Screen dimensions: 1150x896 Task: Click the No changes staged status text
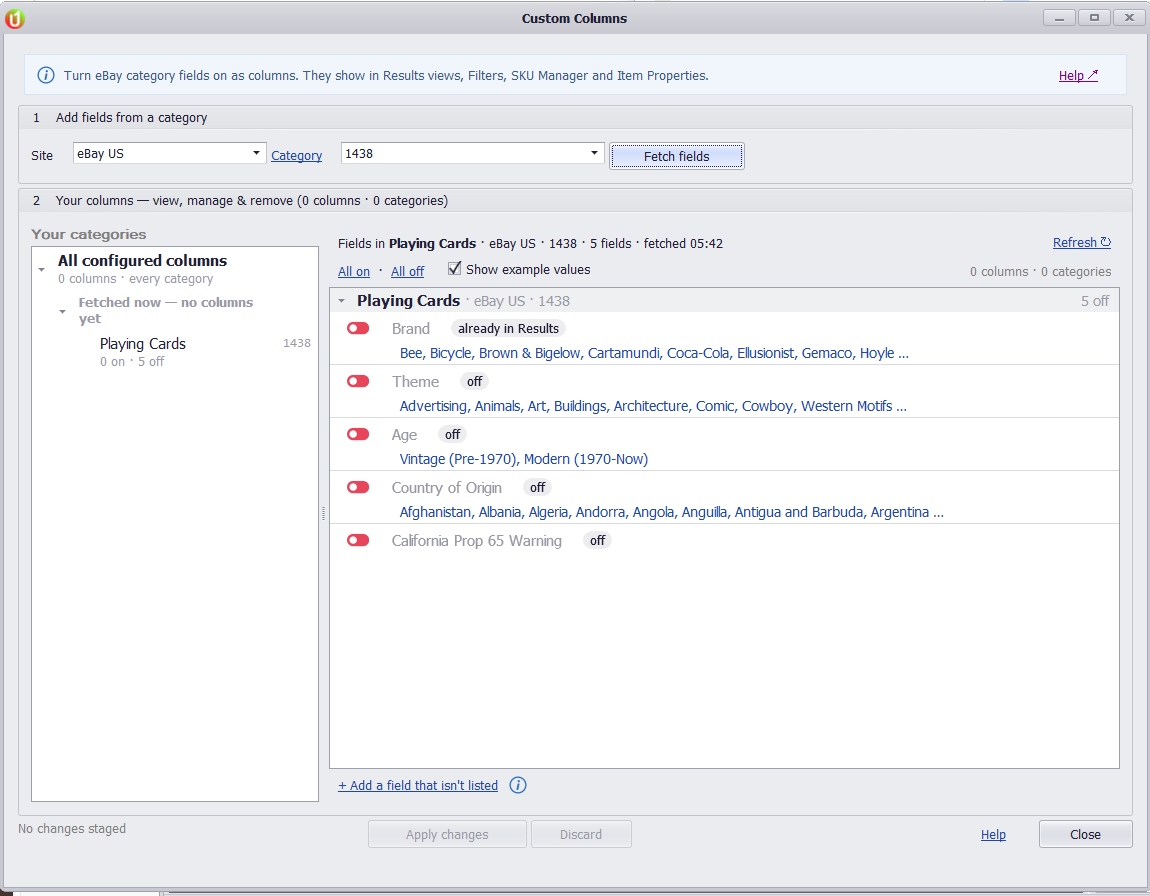point(72,829)
